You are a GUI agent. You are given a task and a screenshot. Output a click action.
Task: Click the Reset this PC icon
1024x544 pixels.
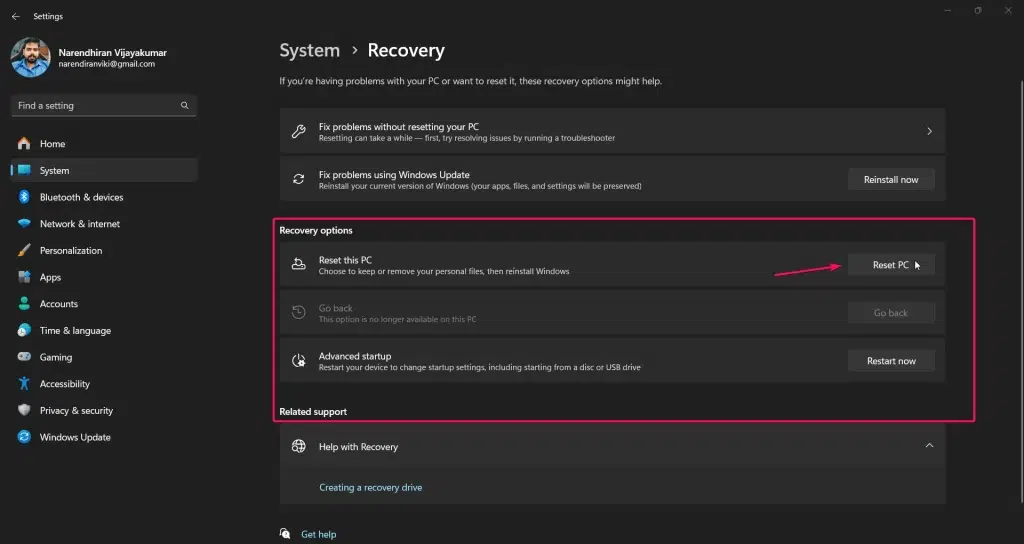point(298,264)
